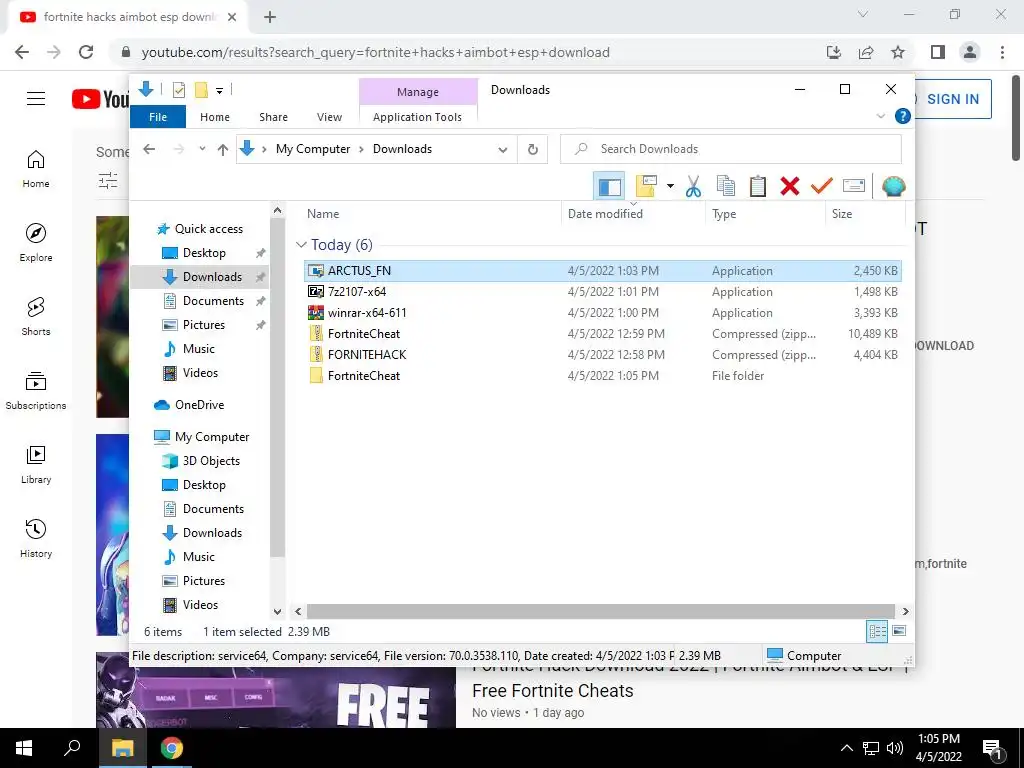Click the Explorer back arrow
This screenshot has width=1024, height=768.
click(149, 149)
